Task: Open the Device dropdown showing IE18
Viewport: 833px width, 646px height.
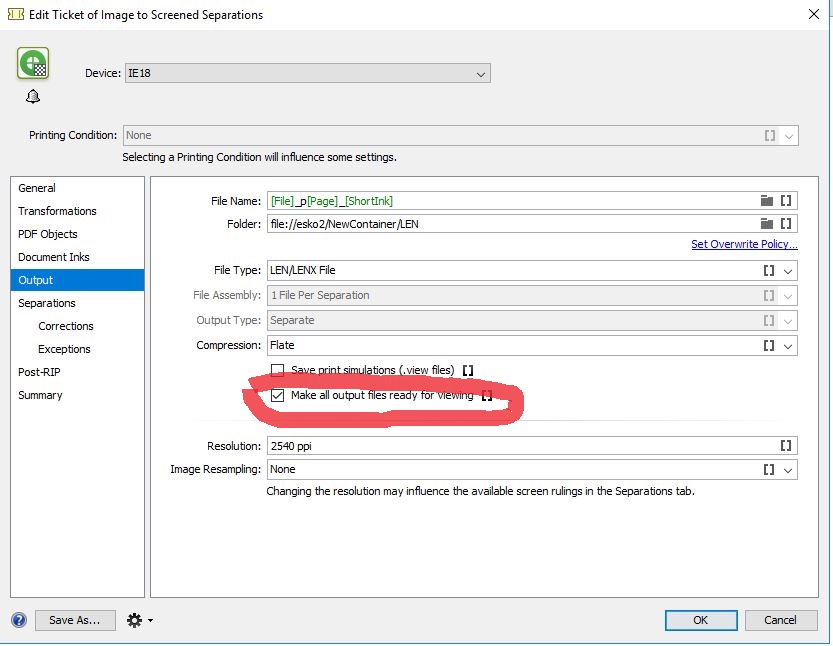Action: [308, 73]
